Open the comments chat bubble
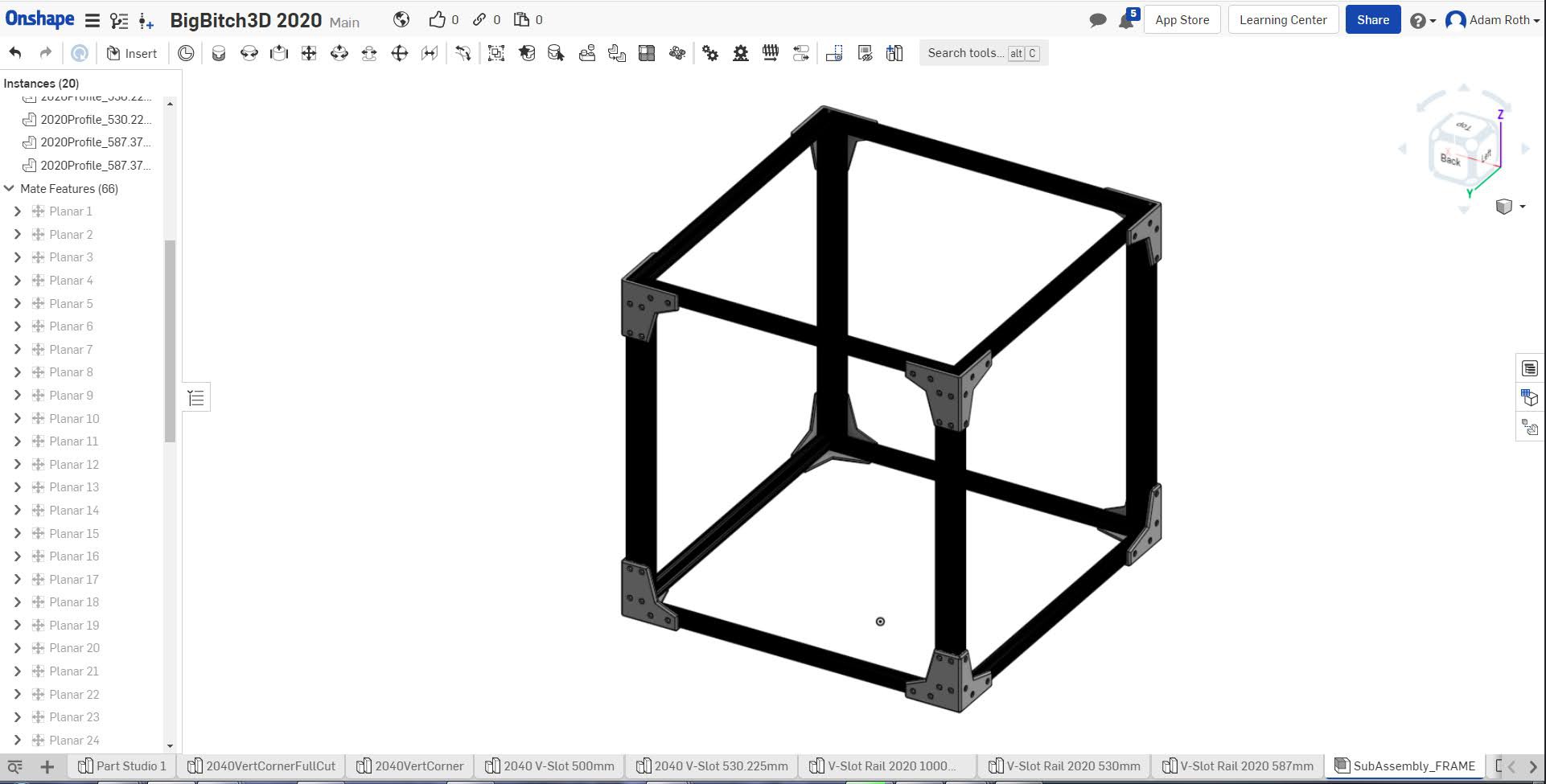Image resolution: width=1546 pixels, height=784 pixels. pos(1097,20)
